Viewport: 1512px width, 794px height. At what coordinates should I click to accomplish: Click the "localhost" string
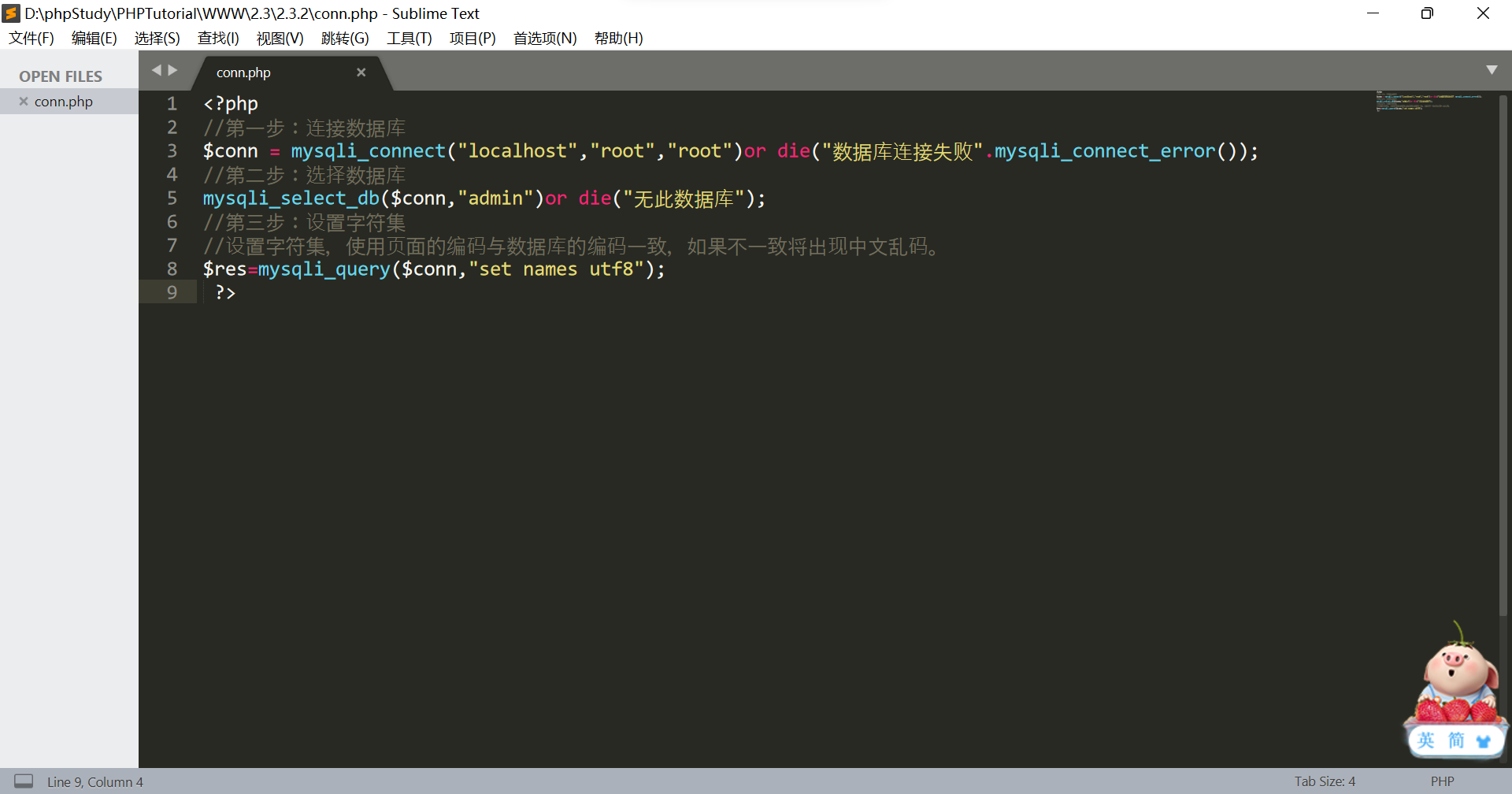click(517, 150)
